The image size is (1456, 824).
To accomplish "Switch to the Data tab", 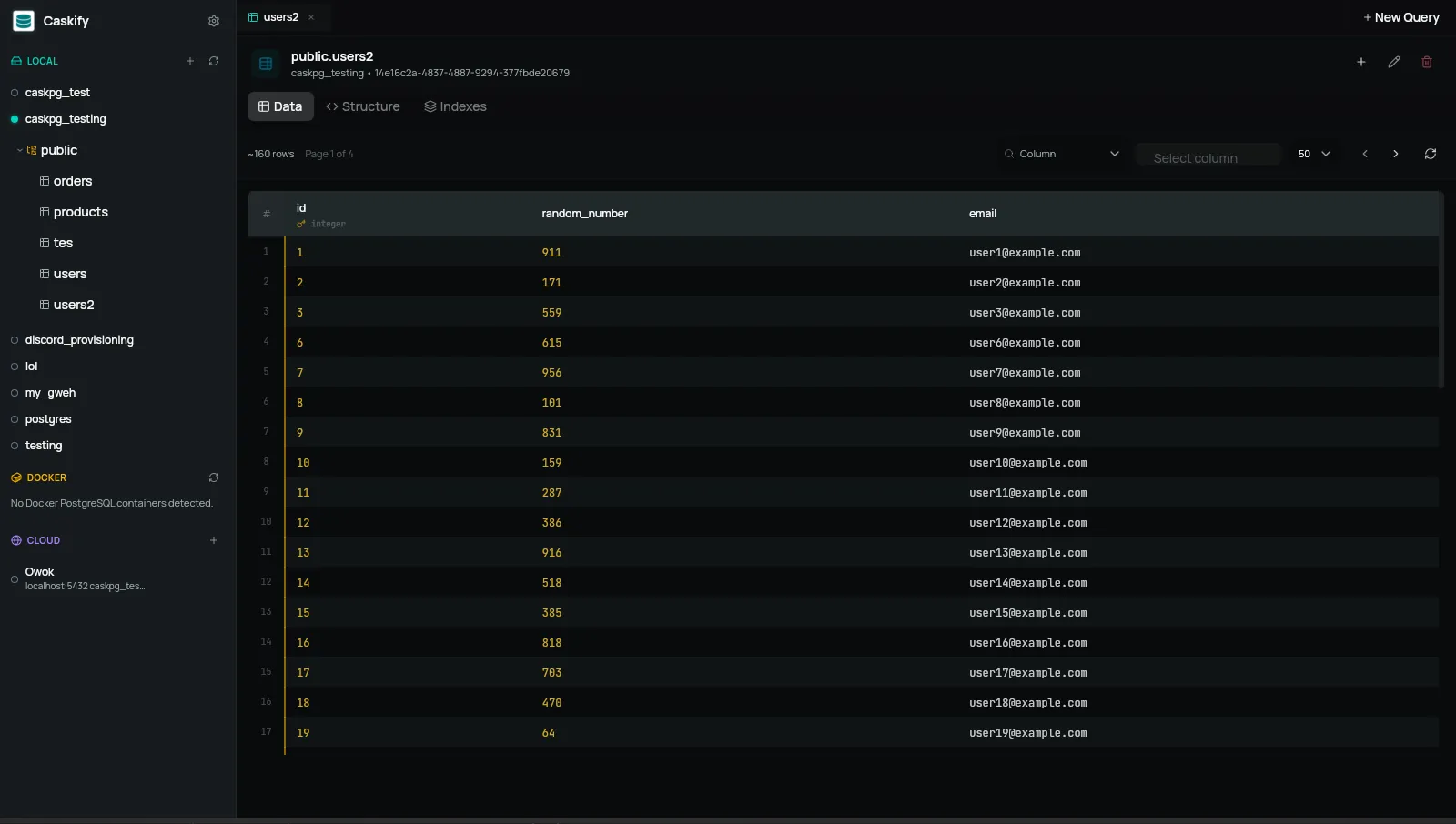I will click(280, 106).
